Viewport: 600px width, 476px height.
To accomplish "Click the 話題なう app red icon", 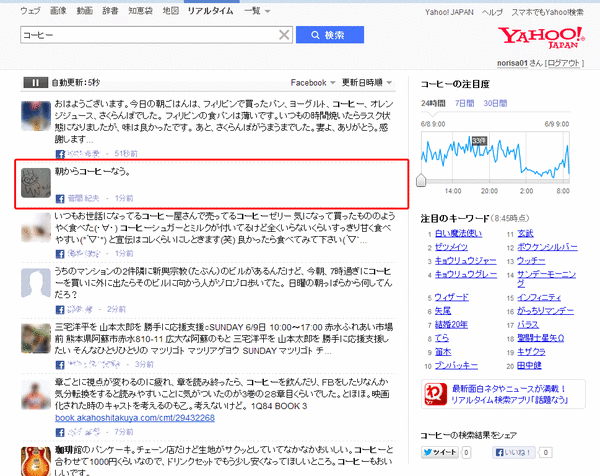I will (436, 394).
